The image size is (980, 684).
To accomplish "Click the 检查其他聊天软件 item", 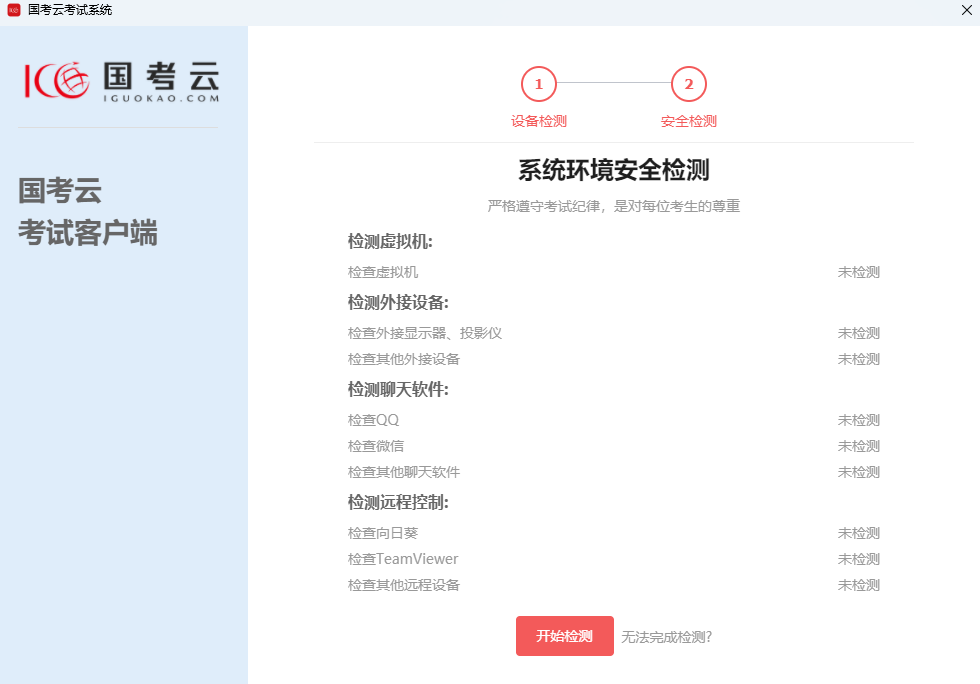I will (x=404, y=472).
